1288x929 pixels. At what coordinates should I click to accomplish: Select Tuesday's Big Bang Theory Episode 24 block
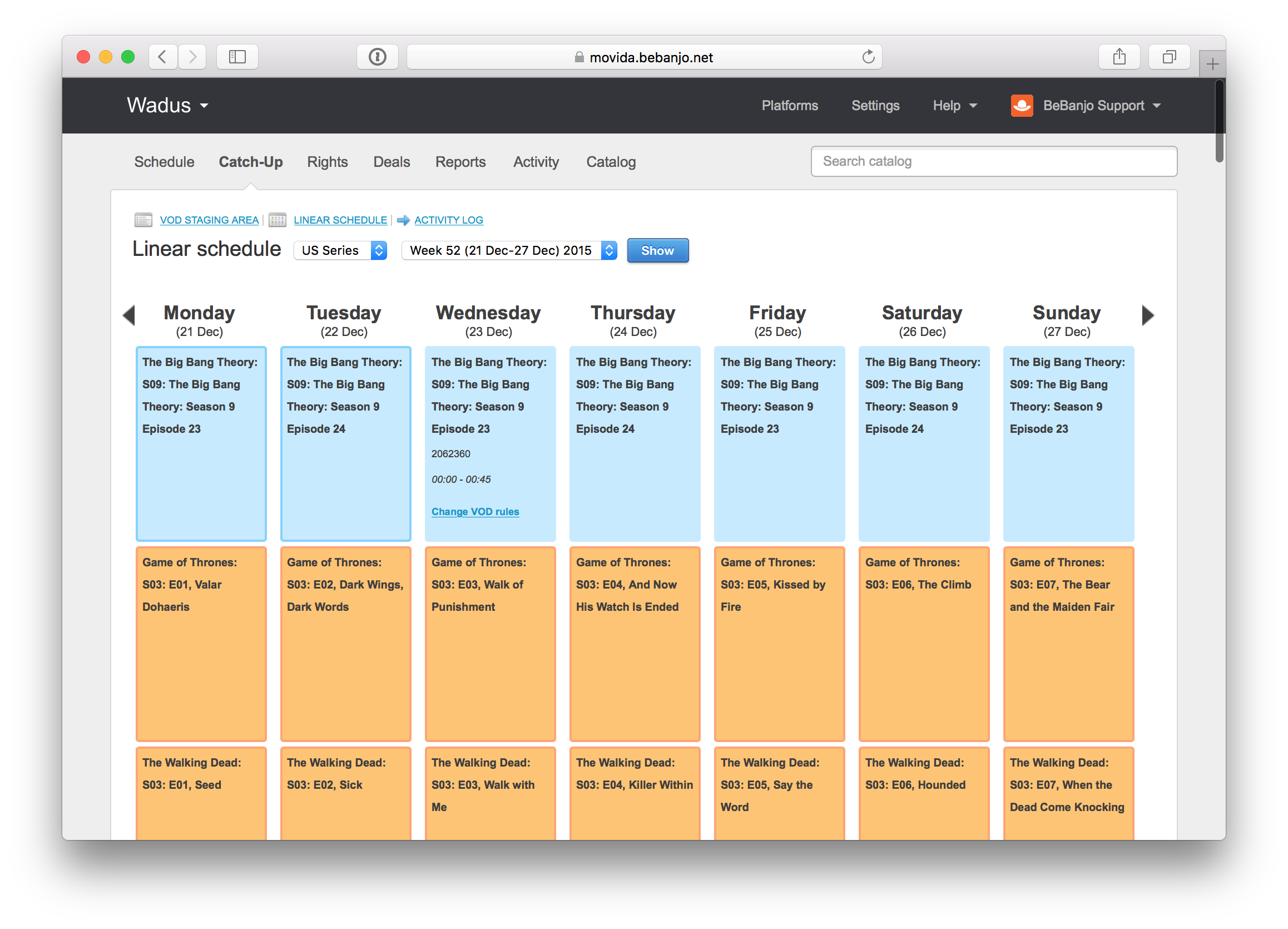click(346, 444)
